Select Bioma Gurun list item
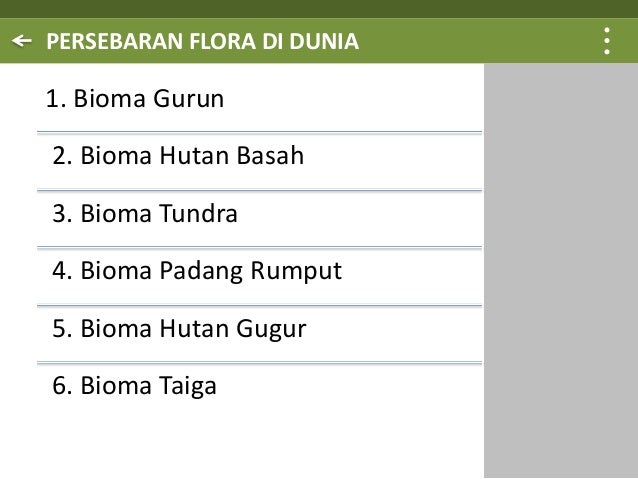 [135, 100]
